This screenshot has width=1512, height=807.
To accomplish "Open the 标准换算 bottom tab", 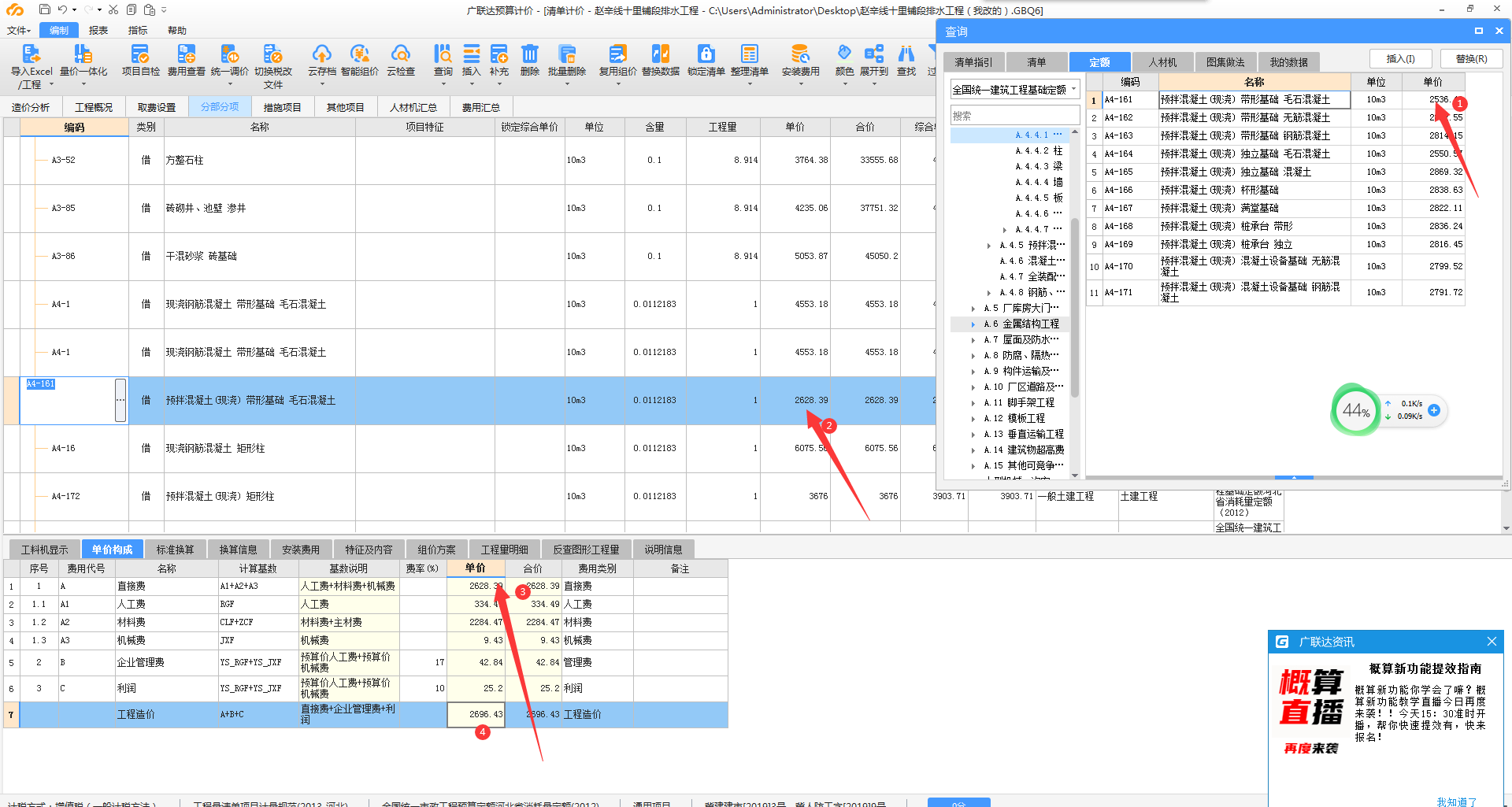I will pyautogui.click(x=175, y=550).
